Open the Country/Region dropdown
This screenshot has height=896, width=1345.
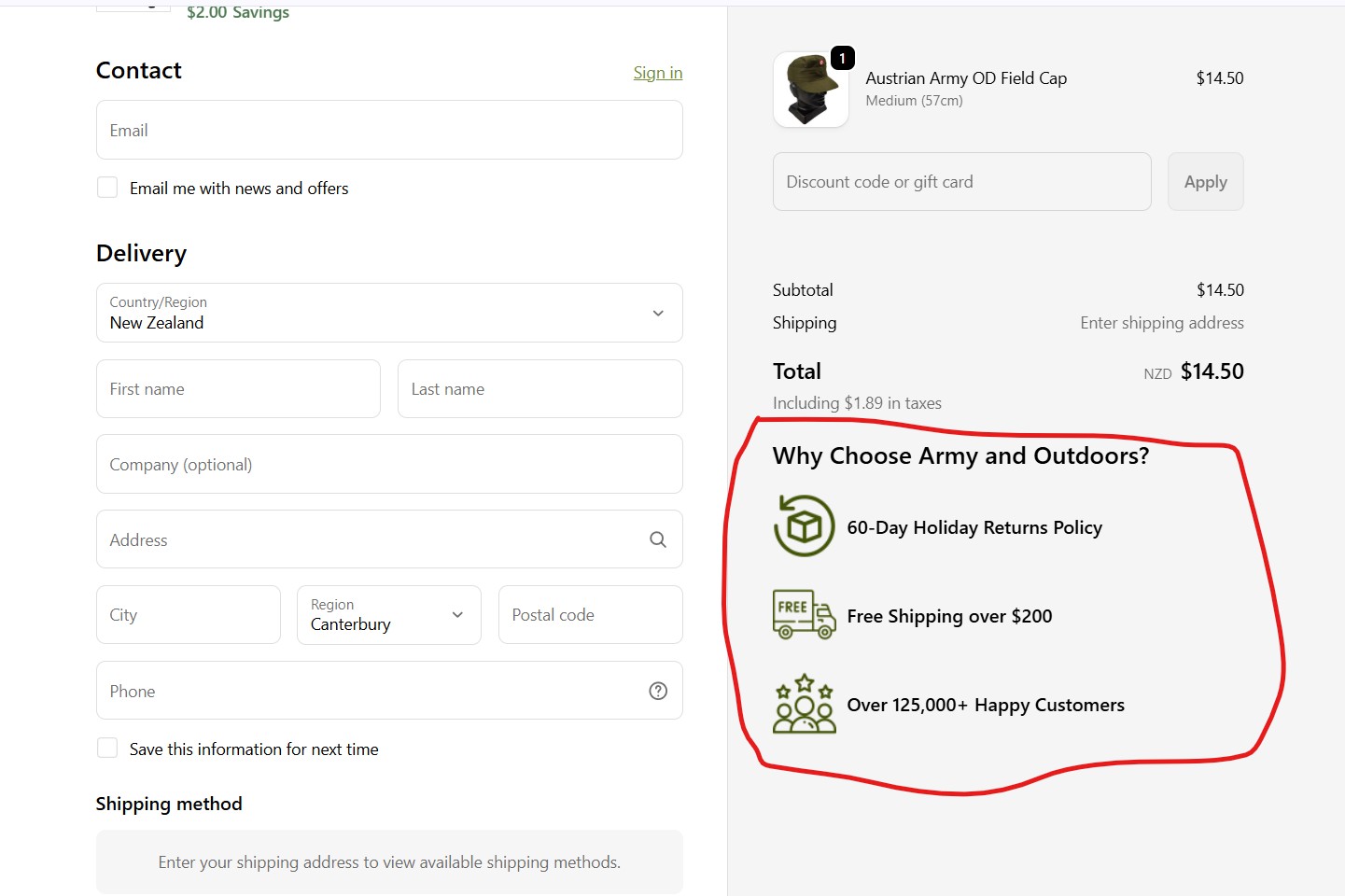click(x=389, y=313)
